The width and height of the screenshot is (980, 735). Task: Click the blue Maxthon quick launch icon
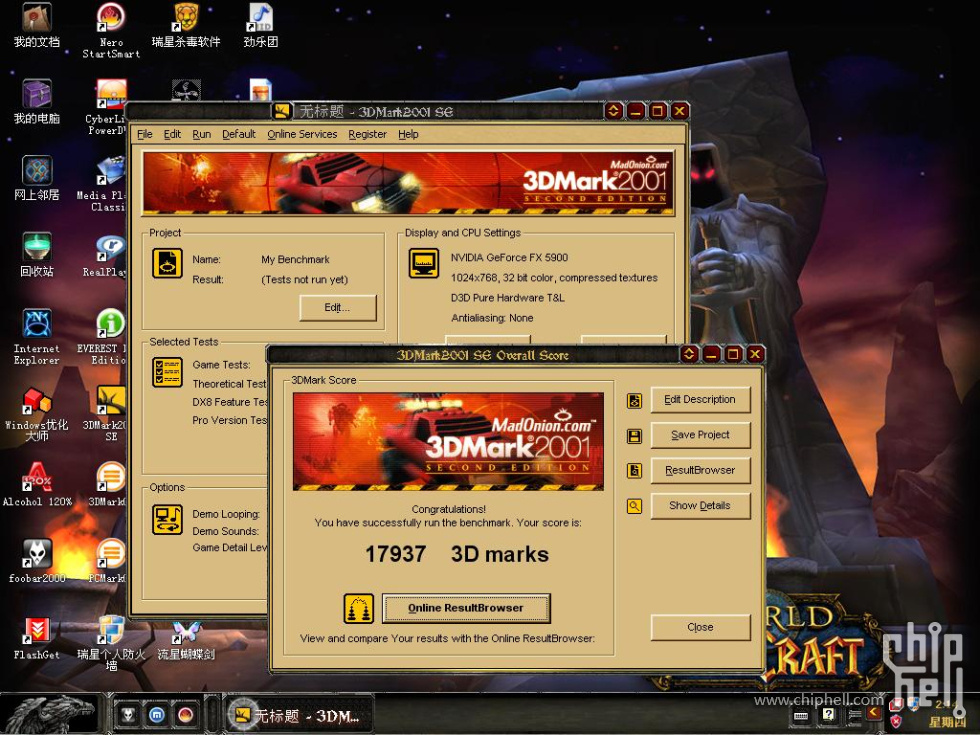156,714
